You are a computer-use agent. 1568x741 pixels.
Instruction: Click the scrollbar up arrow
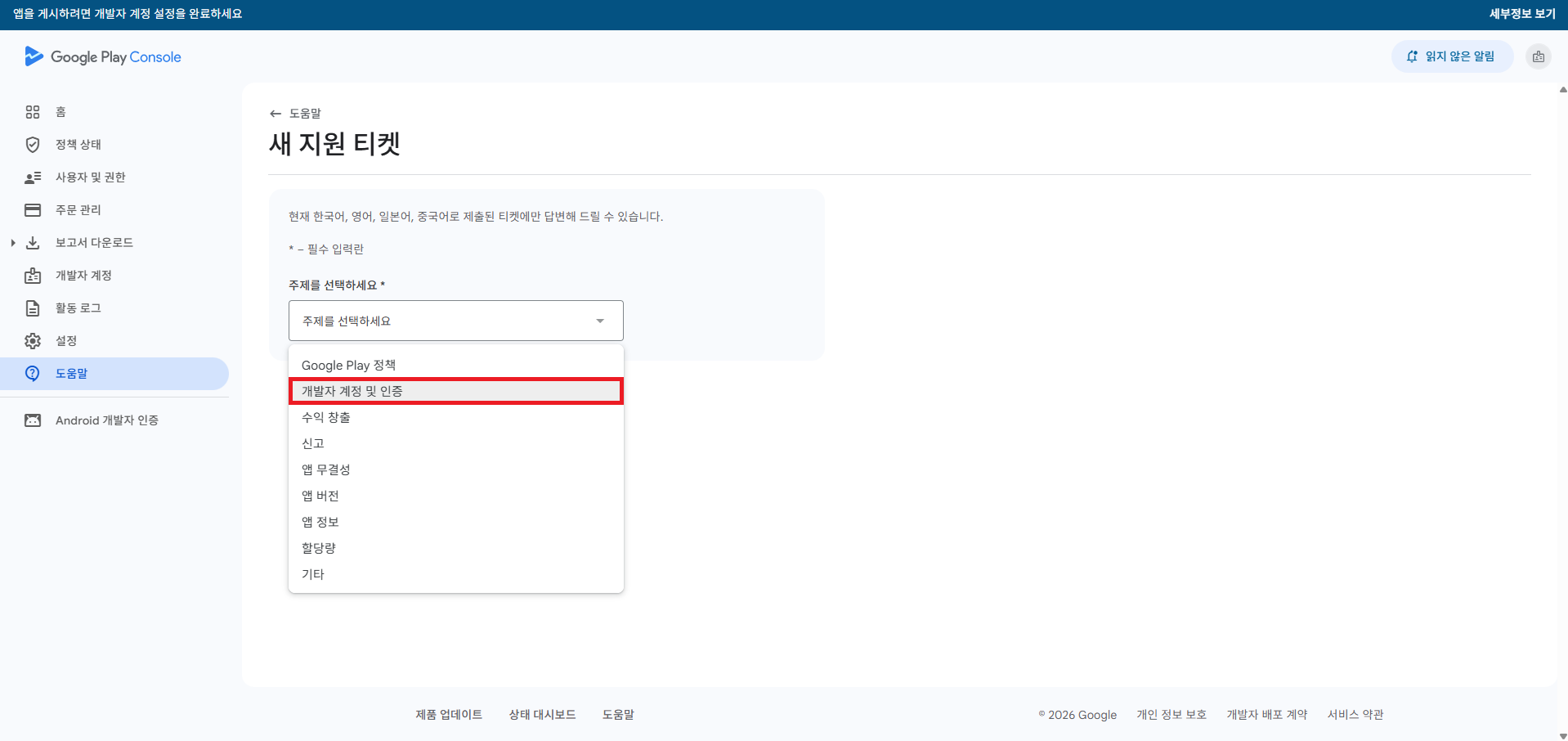[1563, 89]
